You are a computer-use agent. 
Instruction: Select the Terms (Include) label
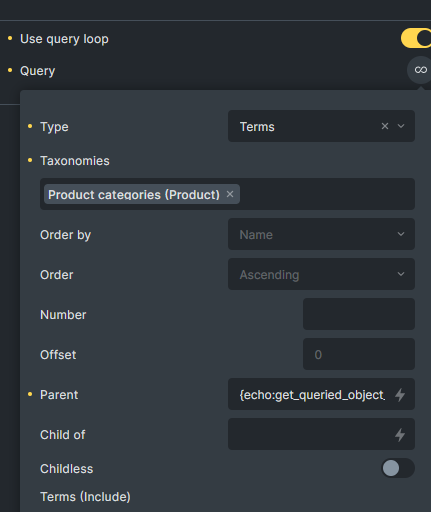(85, 497)
